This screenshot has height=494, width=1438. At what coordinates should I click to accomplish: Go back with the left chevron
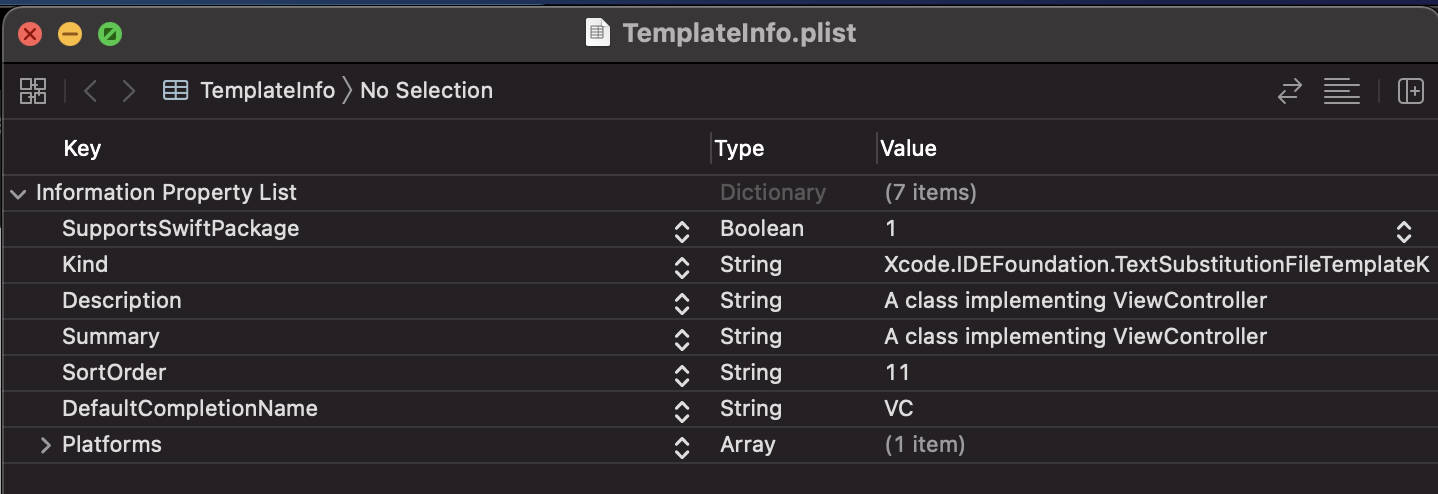91,91
